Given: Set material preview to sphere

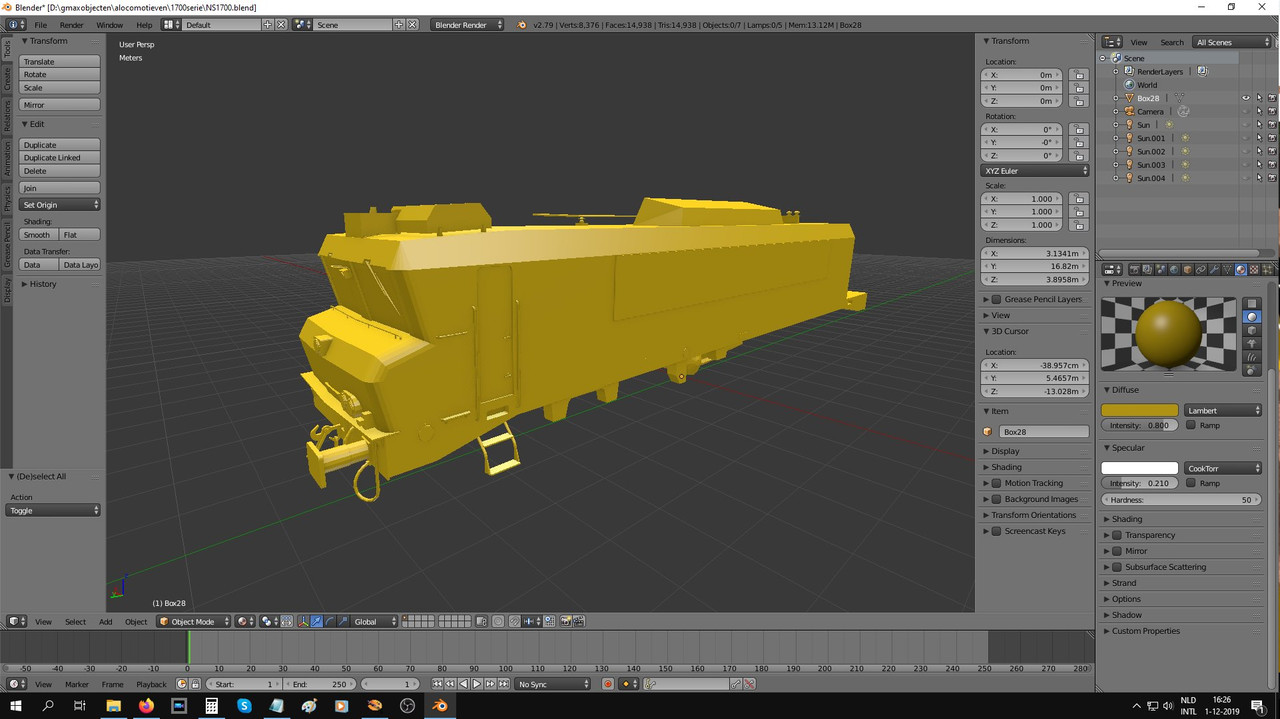Looking at the screenshot, I should point(1251,317).
